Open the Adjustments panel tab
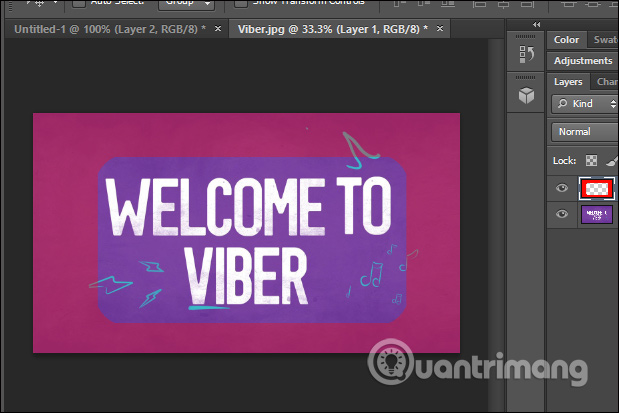 tap(583, 61)
